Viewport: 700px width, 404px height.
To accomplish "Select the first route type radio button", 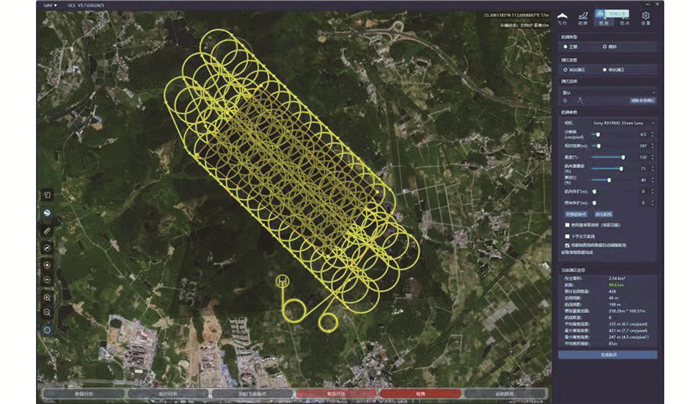I will point(565,47).
